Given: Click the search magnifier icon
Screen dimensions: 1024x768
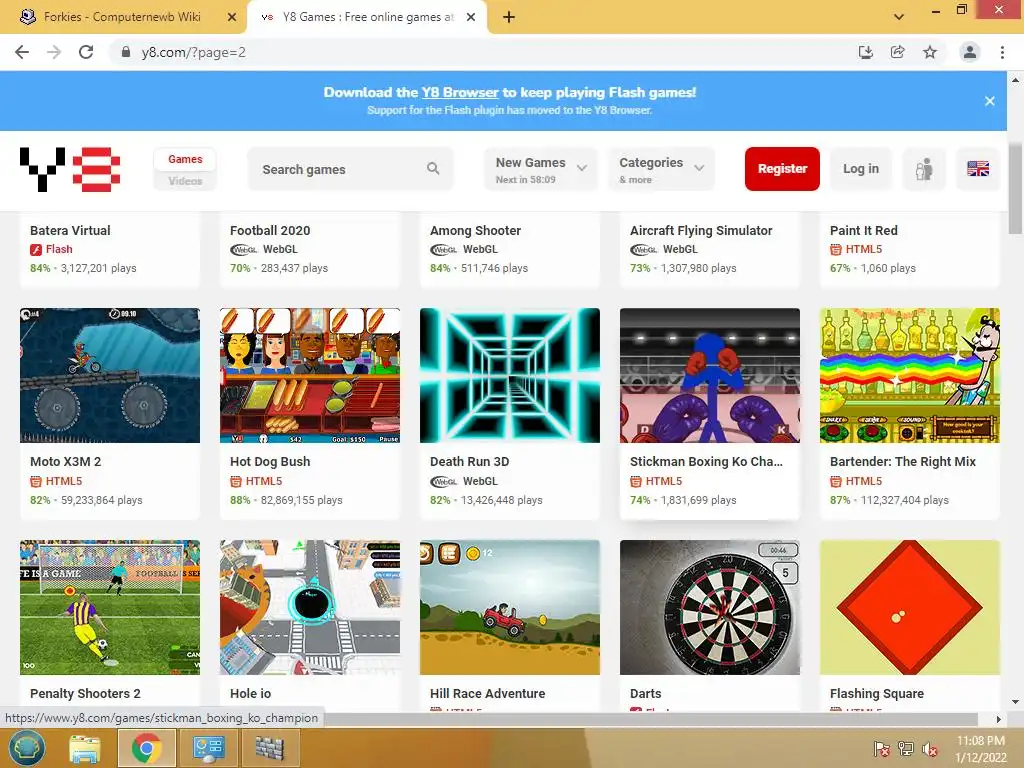Looking at the screenshot, I should click(433, 168).
